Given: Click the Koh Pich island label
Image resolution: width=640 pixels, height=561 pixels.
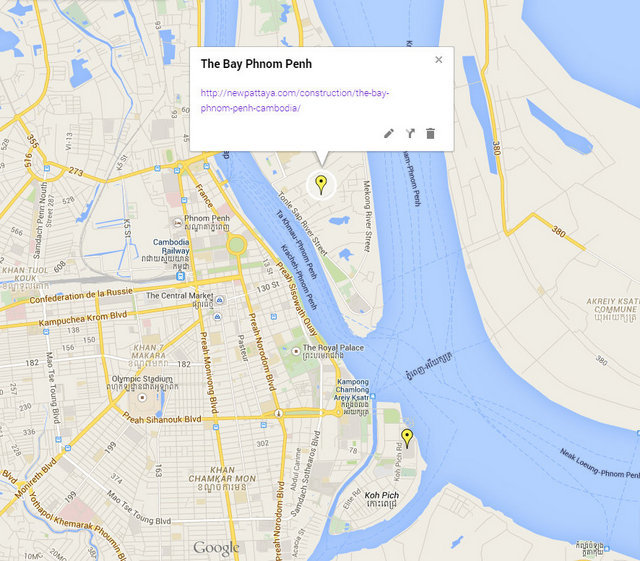Looking at the screenshot, I should (382, 495).
